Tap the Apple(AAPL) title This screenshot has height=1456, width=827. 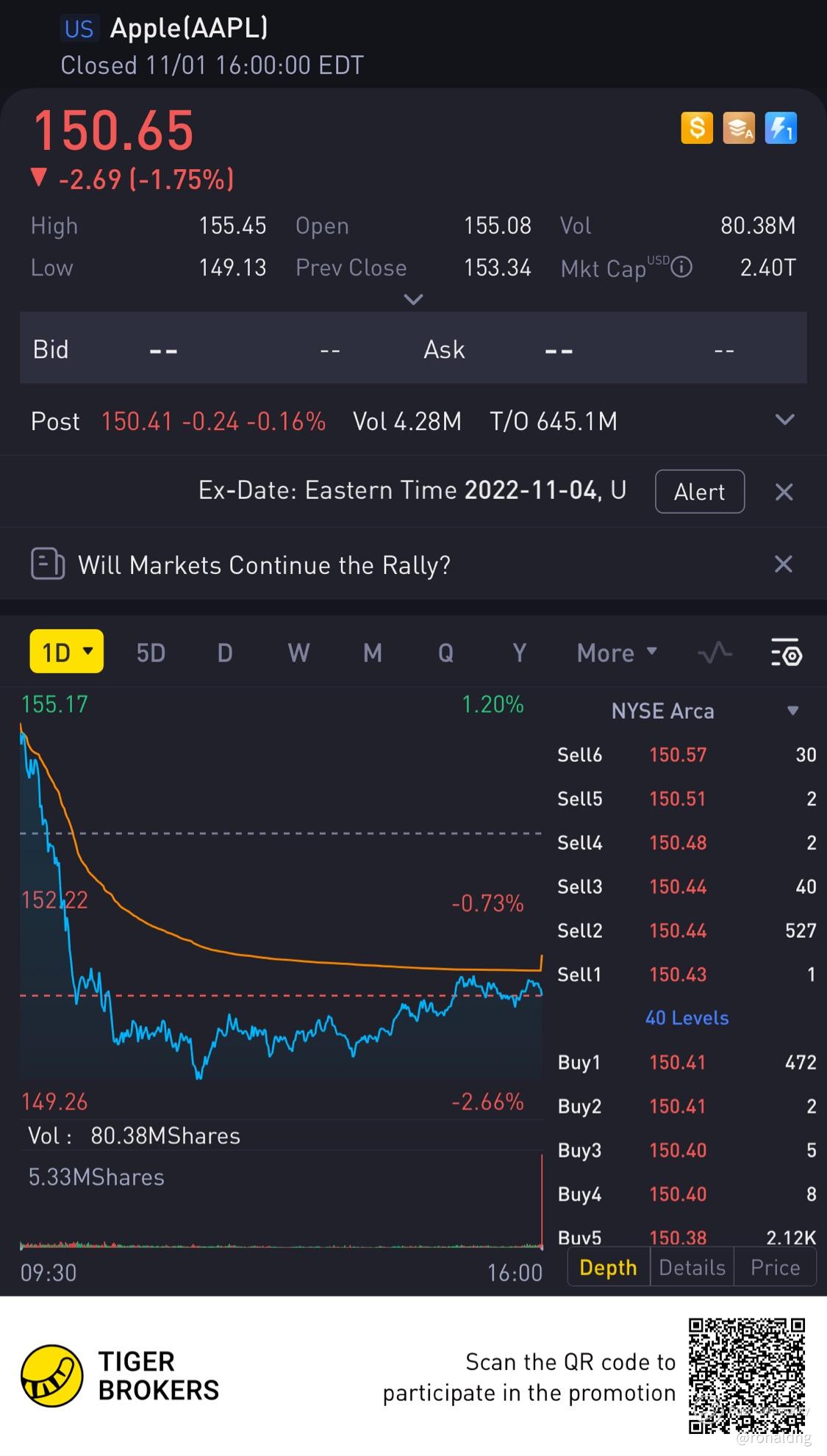click(x=189, y=28)
